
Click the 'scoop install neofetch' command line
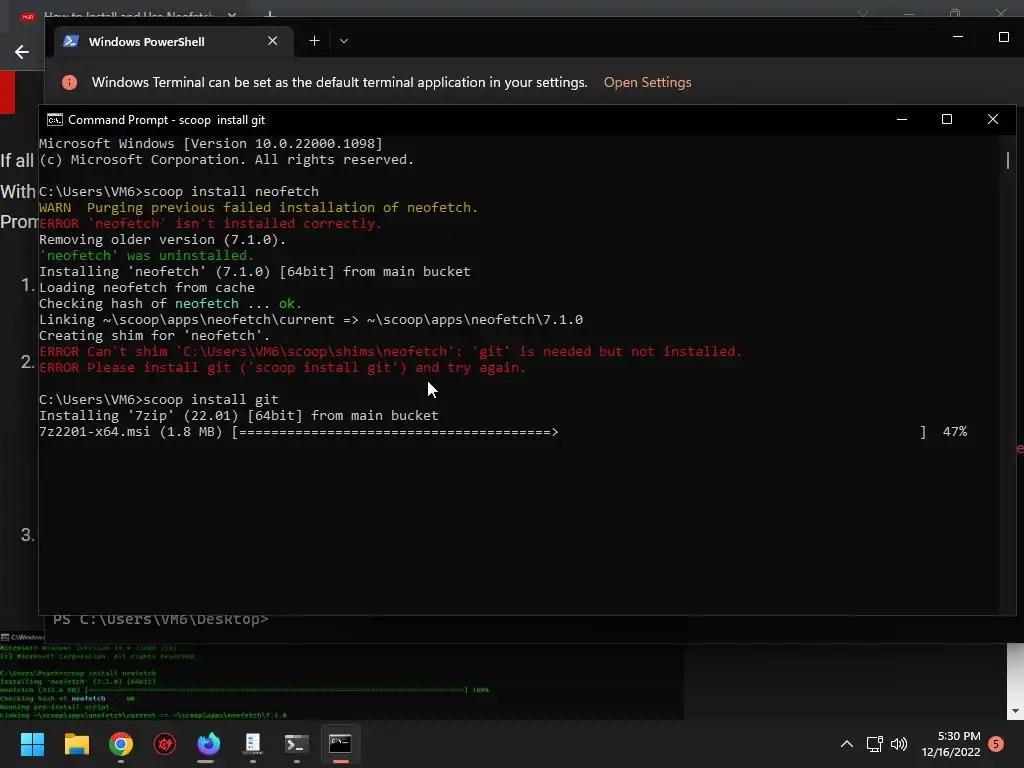(179, 191)
